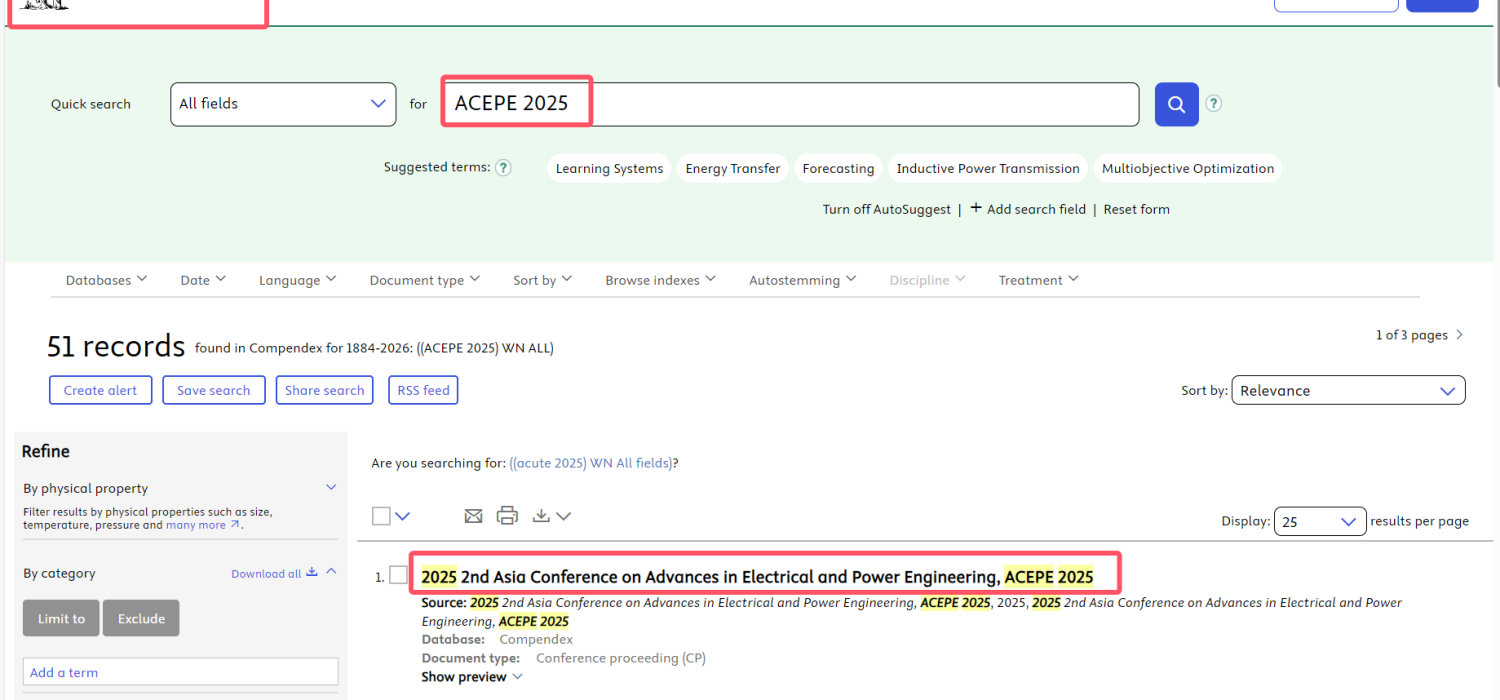Select Forecasting suggested term
Viewport: 1500px width, 700px height.
[x=838, y=168]
